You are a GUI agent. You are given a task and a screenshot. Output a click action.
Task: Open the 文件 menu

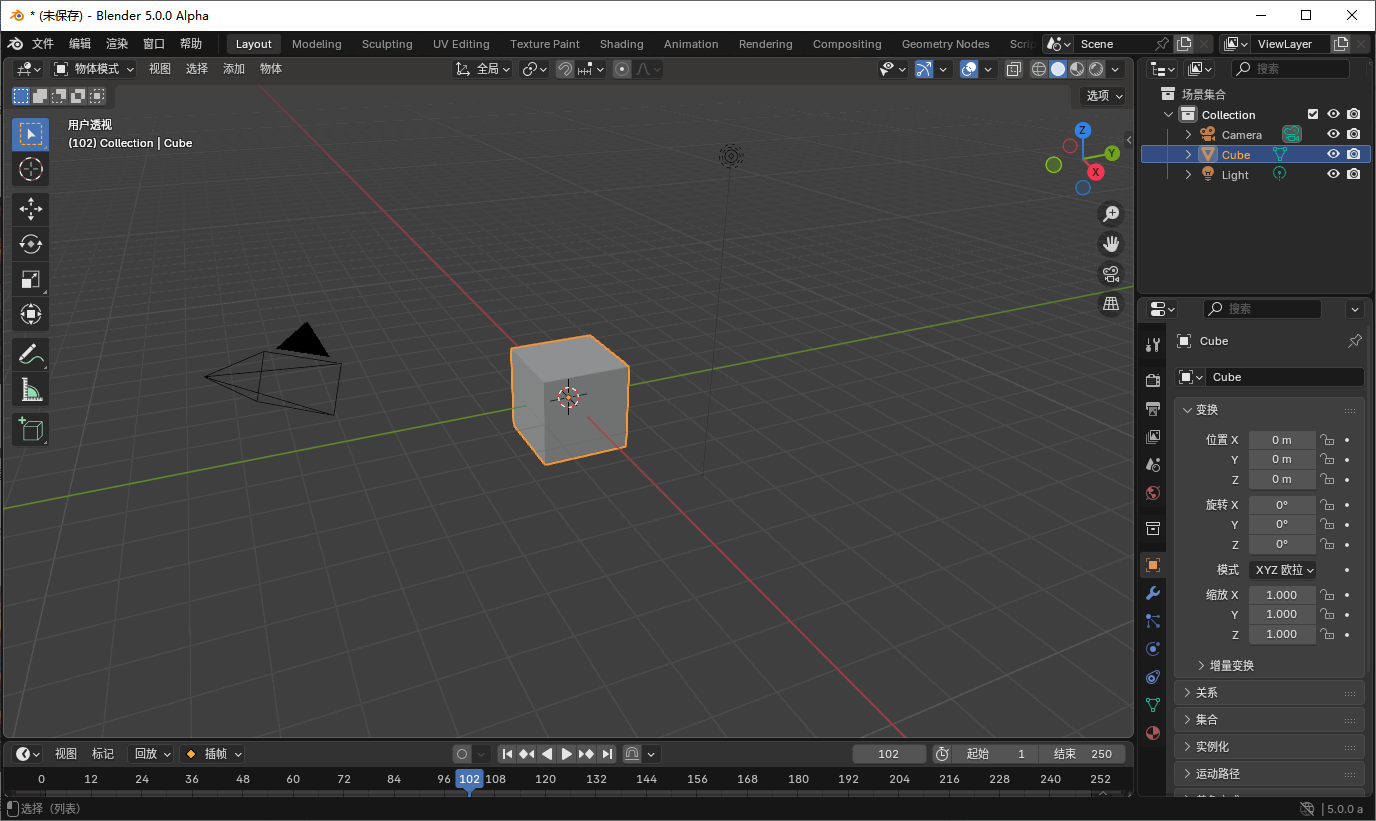coord(43,44)
